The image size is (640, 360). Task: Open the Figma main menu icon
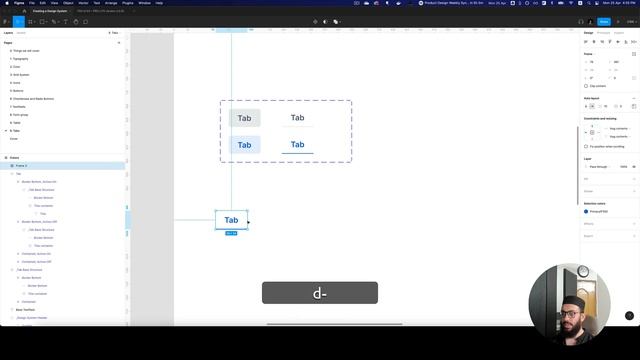[5, 22]
